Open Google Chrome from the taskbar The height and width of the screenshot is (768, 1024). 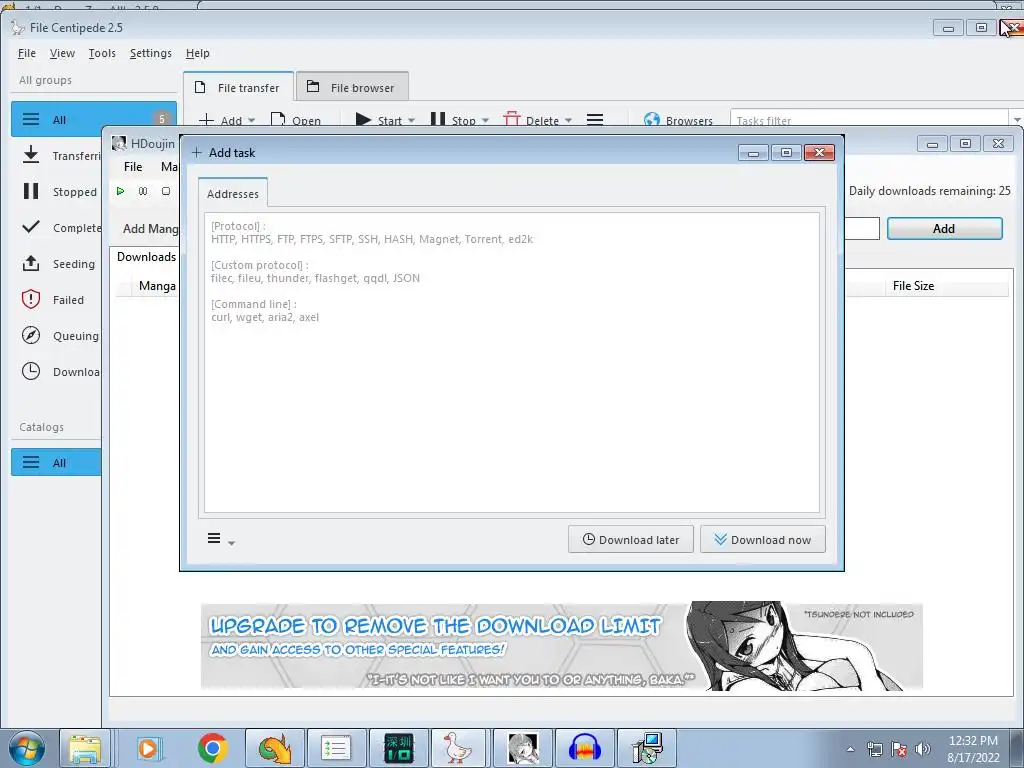pos(212,748)
